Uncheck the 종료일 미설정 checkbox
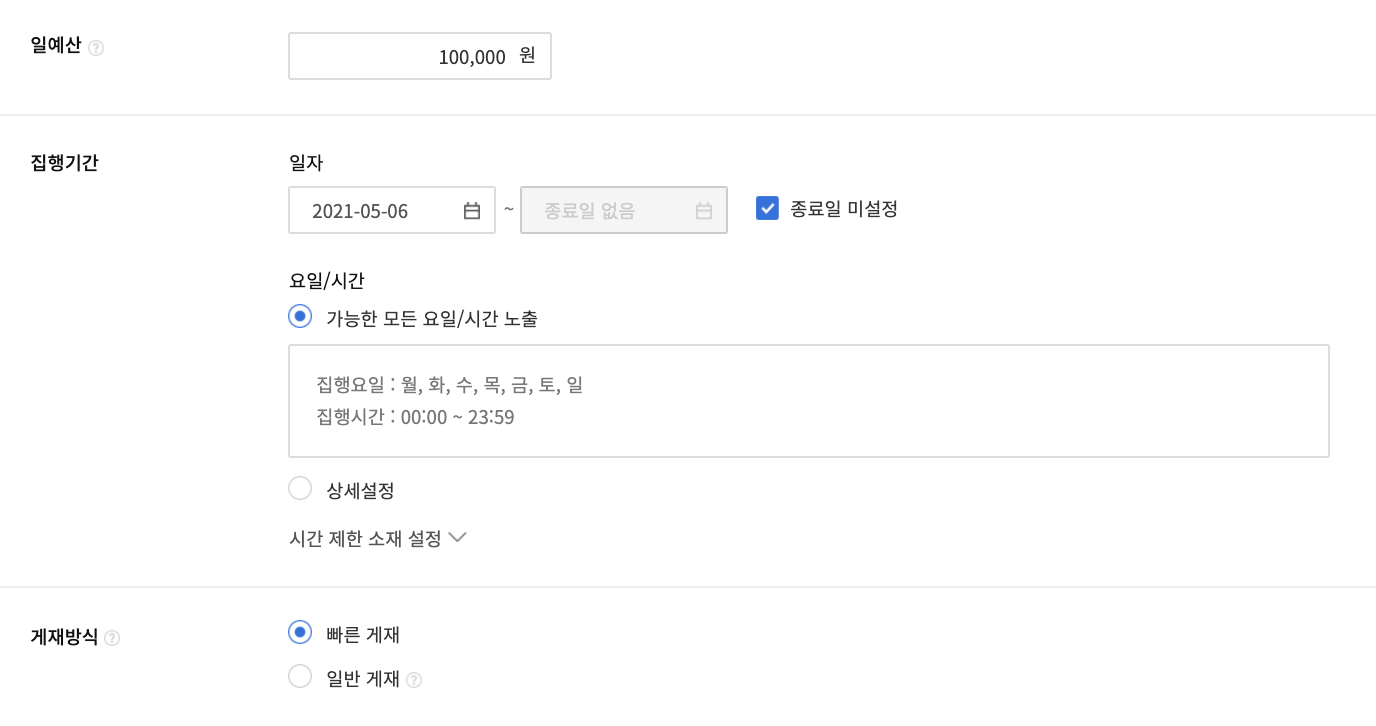This screenshot has width=1376, height=726. 767,208
